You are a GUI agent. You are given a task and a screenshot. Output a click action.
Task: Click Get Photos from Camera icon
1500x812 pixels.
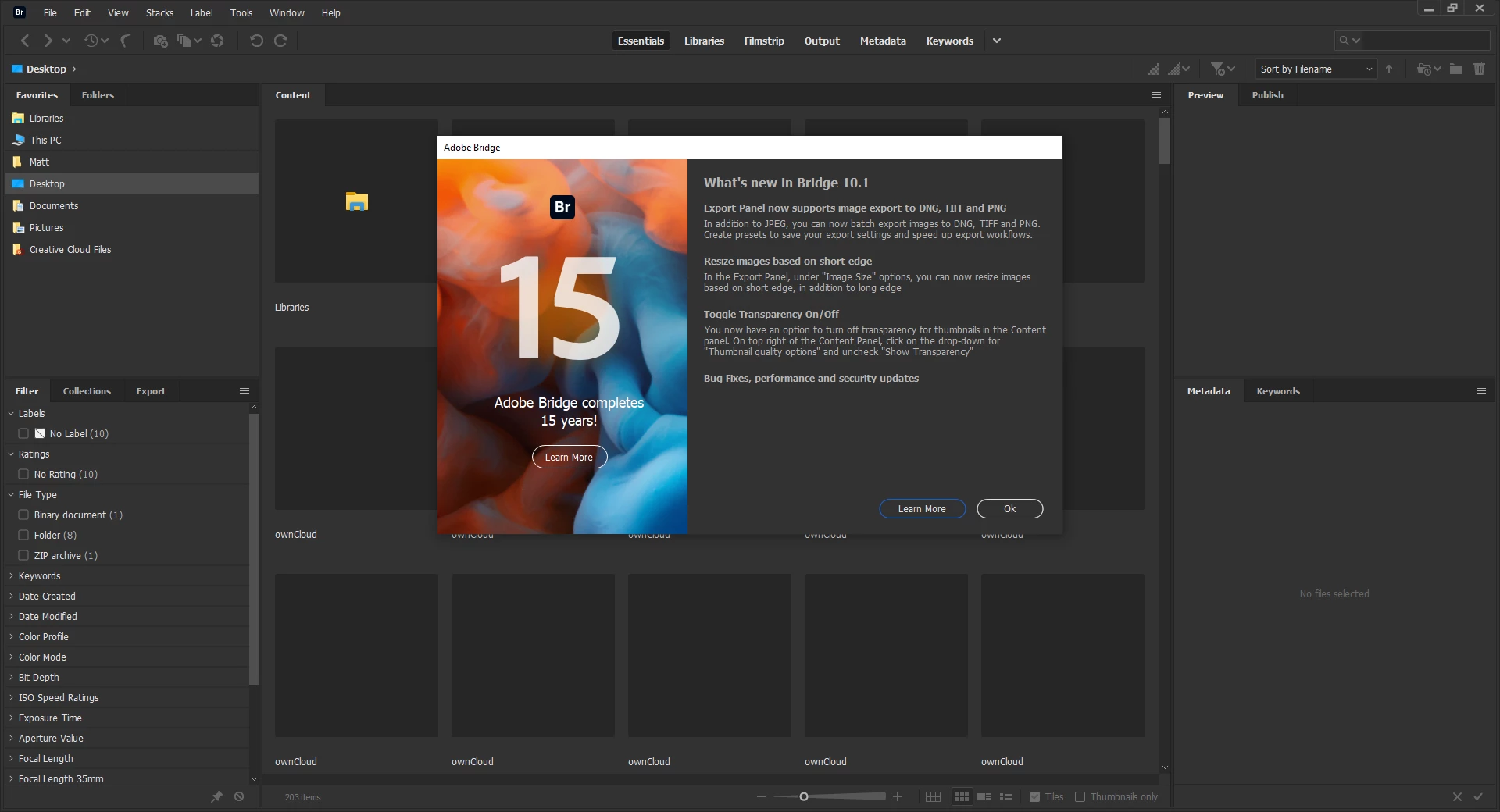160,41
